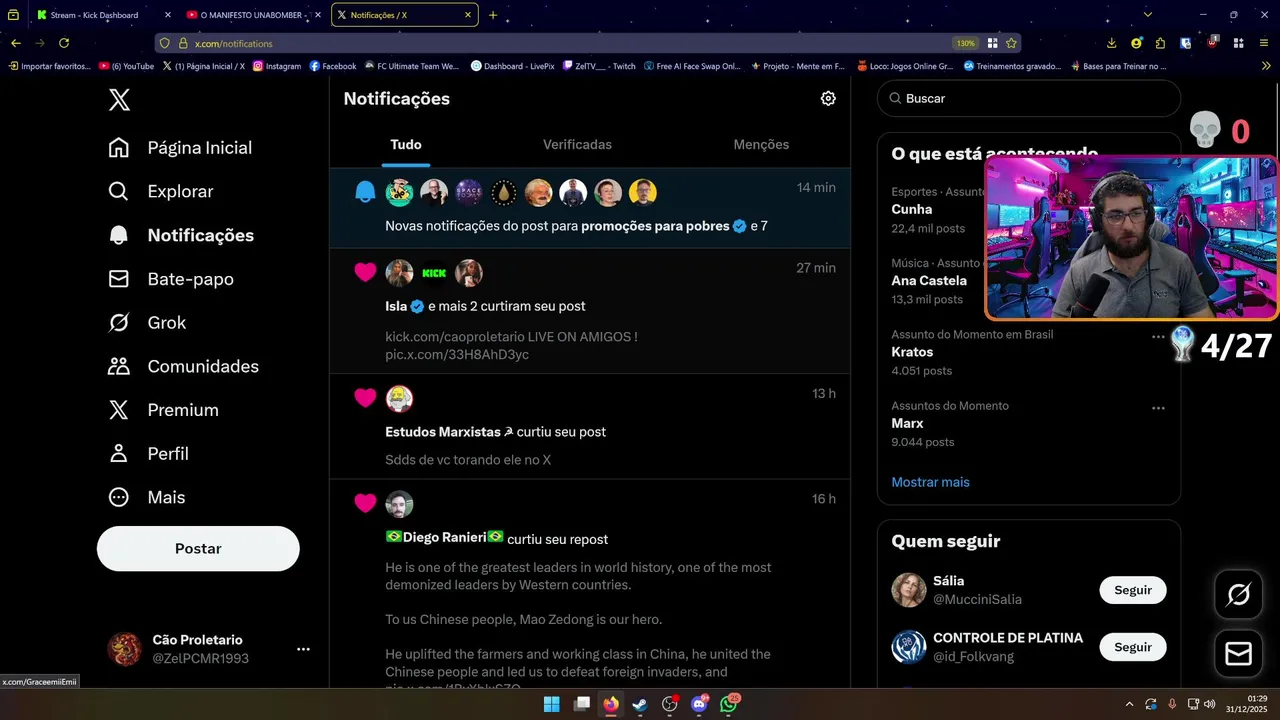Open Premium in the sidebar
Viewport: 1280px width, 720px height.
point(163,410)
